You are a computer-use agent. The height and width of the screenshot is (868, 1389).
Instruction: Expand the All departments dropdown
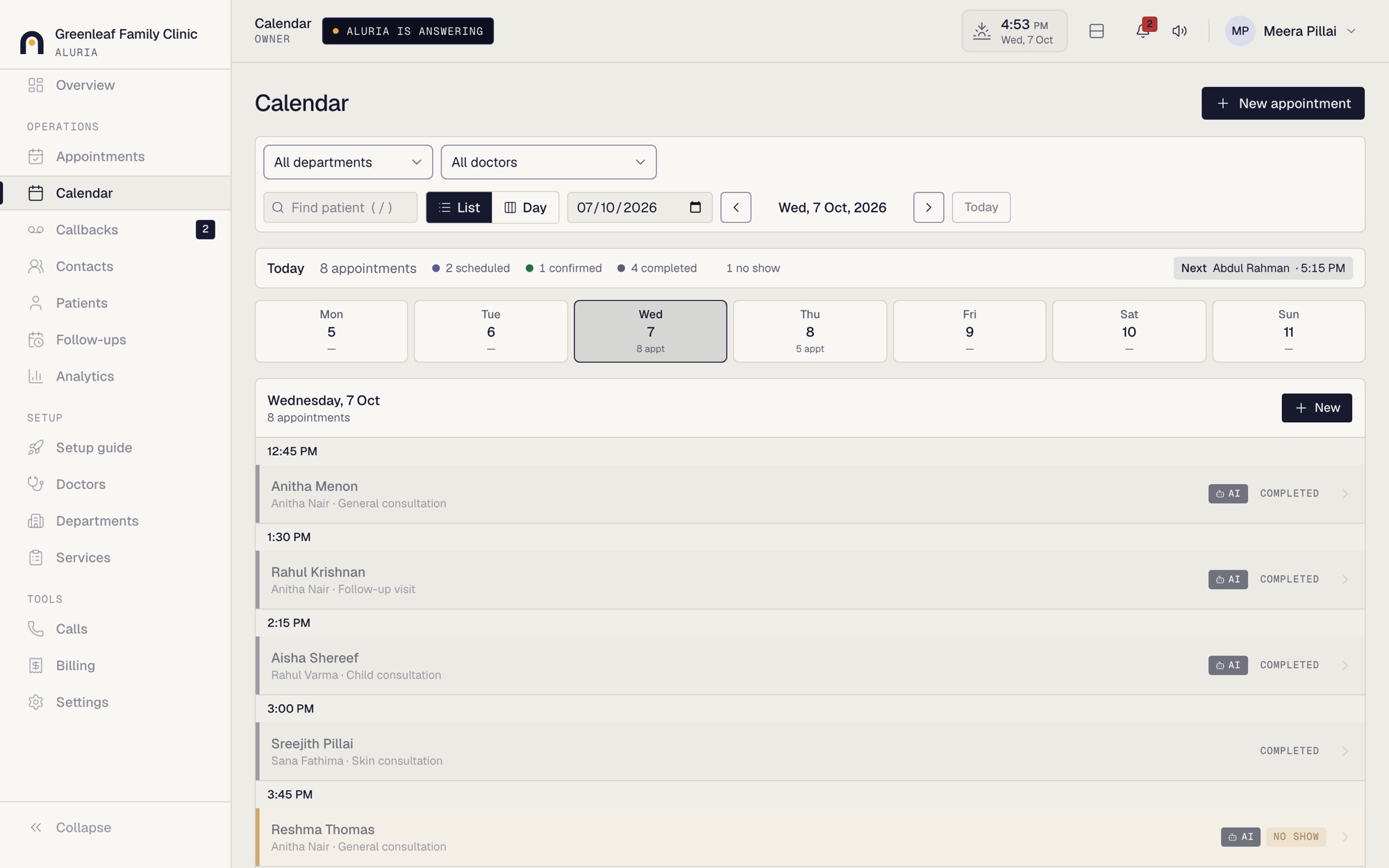348,162
